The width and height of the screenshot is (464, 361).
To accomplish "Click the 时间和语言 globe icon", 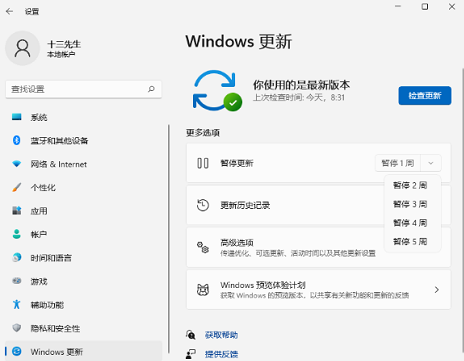I will pos(17,257).
